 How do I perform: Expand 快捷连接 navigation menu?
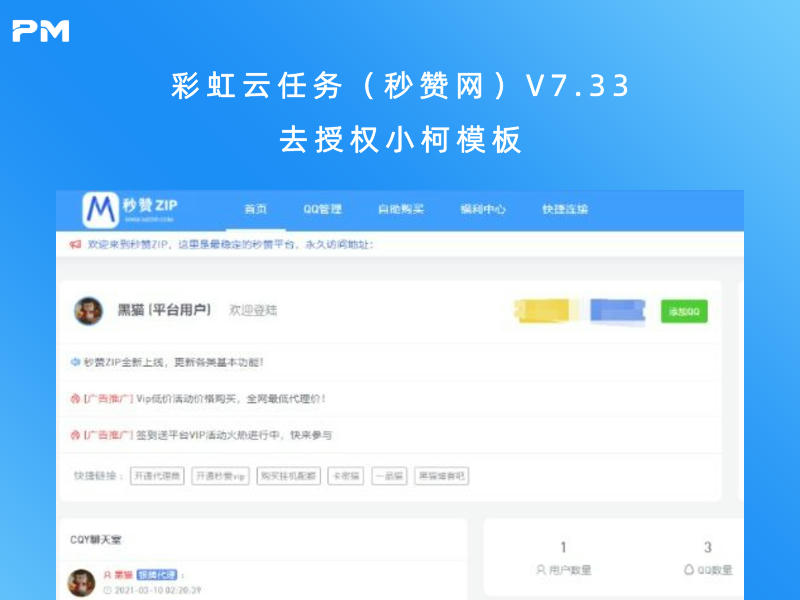pos(565,209)
